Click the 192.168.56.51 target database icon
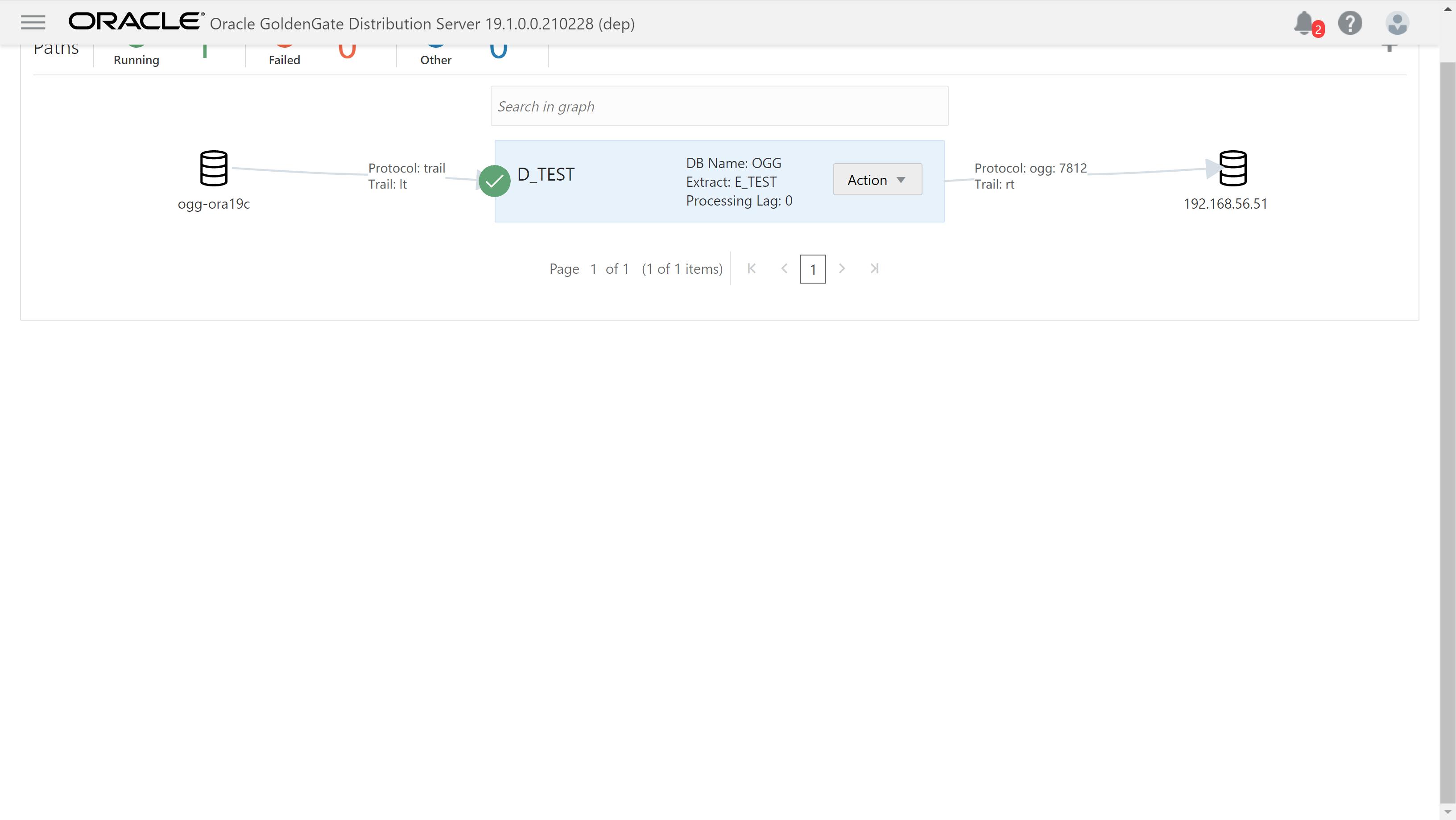The height and width of the screenshot is (820, 1456). pyautogui.click(x=1232, y=168)
